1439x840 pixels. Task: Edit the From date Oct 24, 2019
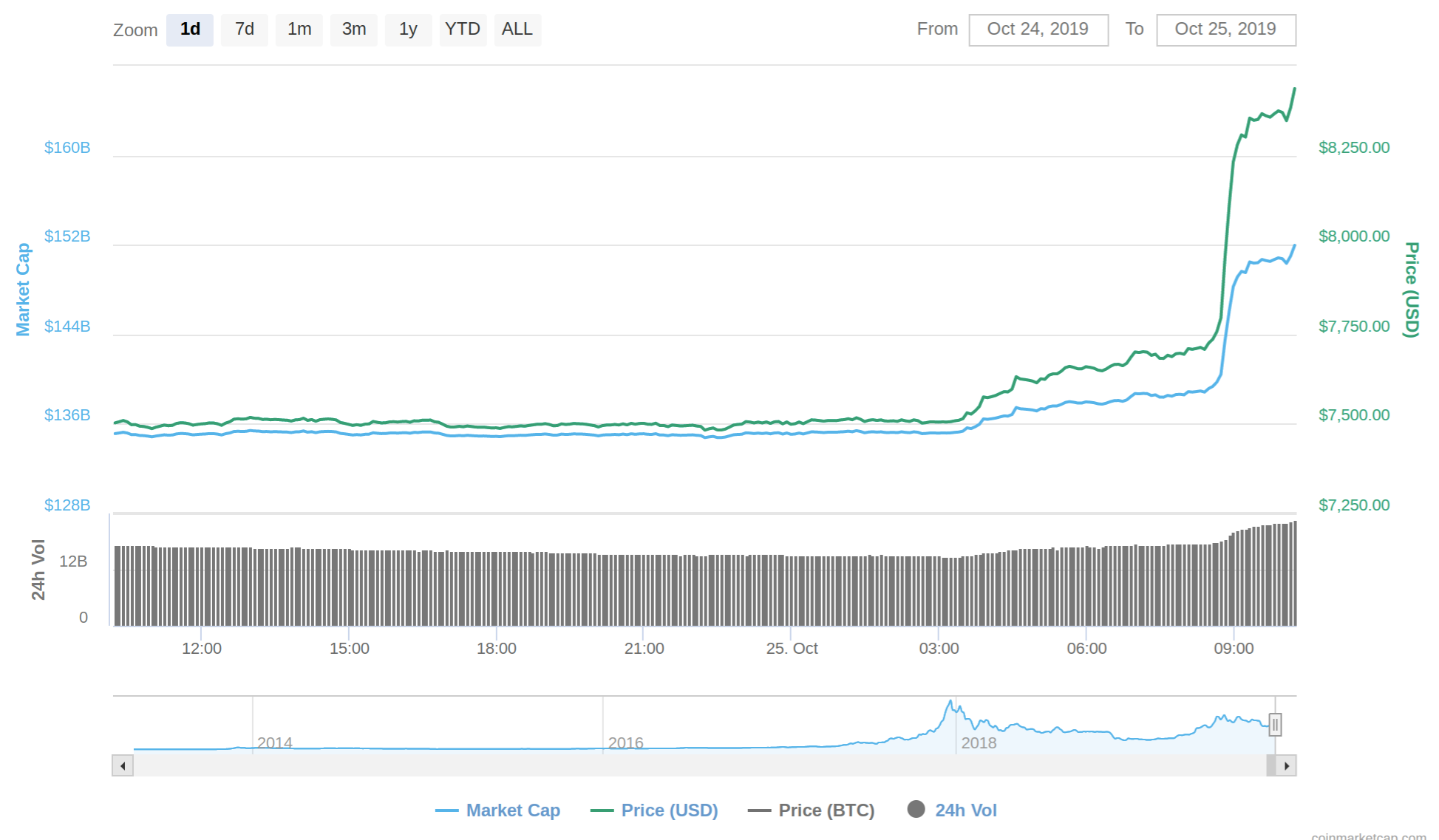point(1038,30)
